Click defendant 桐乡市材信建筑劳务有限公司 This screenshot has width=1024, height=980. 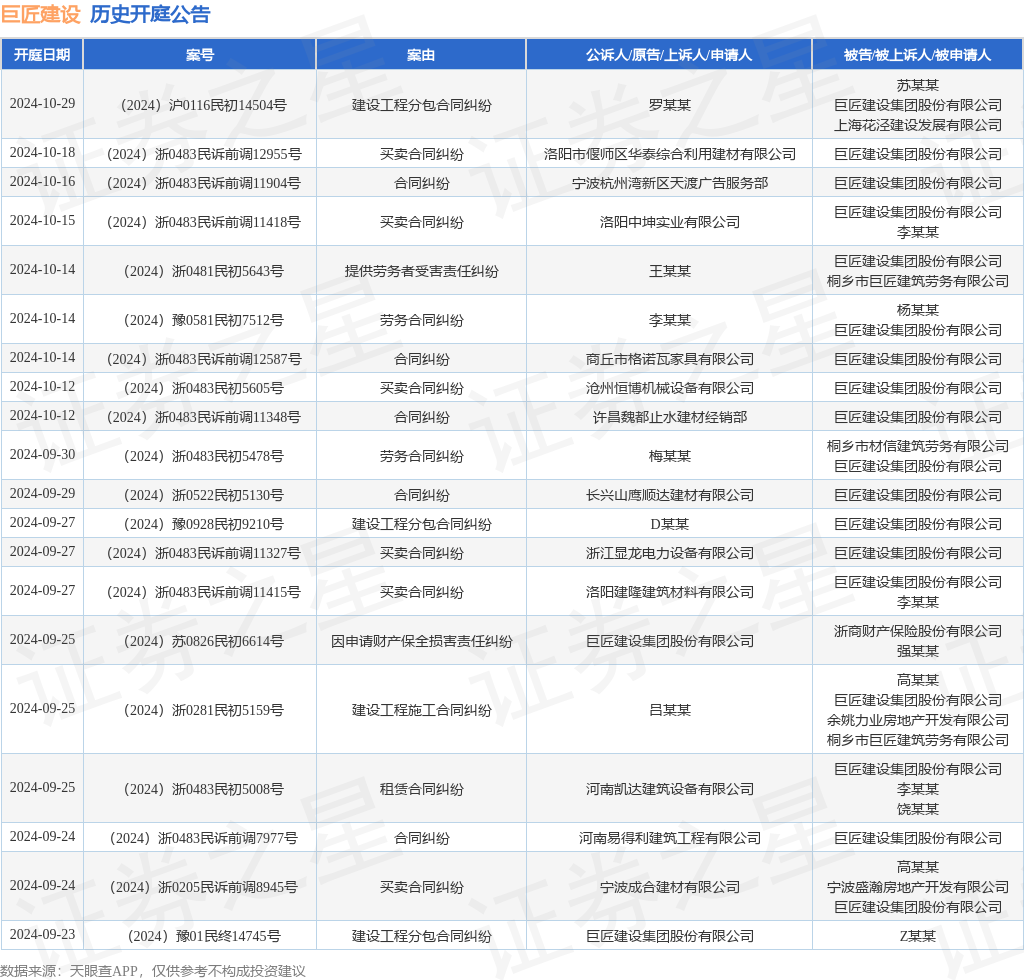[918, 447]
